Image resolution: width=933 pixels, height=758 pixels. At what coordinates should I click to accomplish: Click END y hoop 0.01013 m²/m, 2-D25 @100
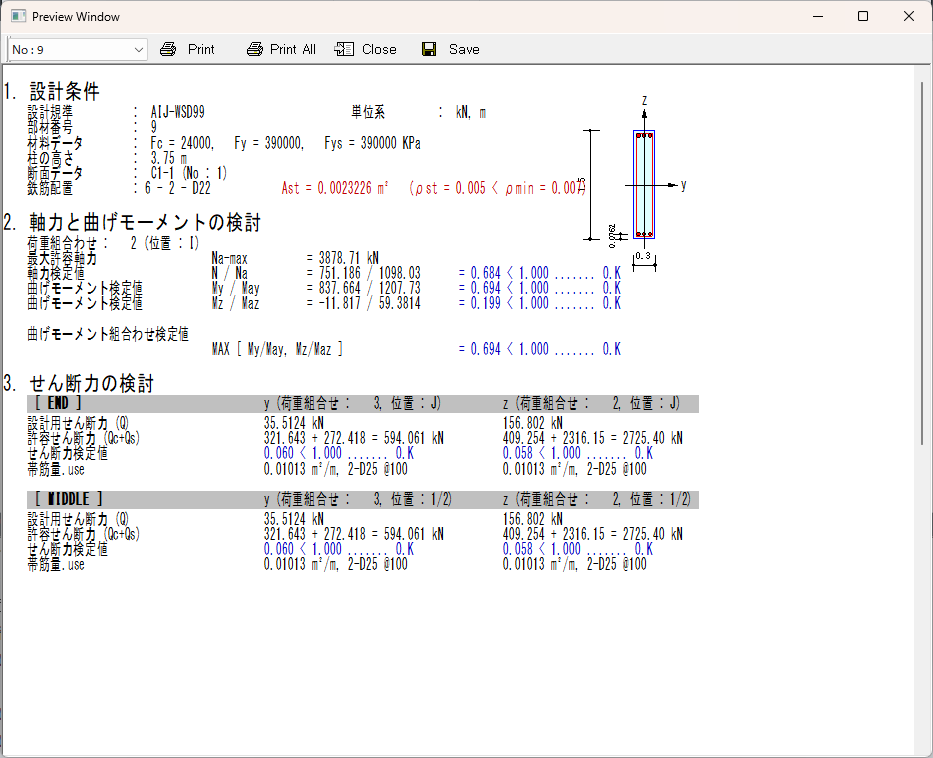click(x=336, y=469)
